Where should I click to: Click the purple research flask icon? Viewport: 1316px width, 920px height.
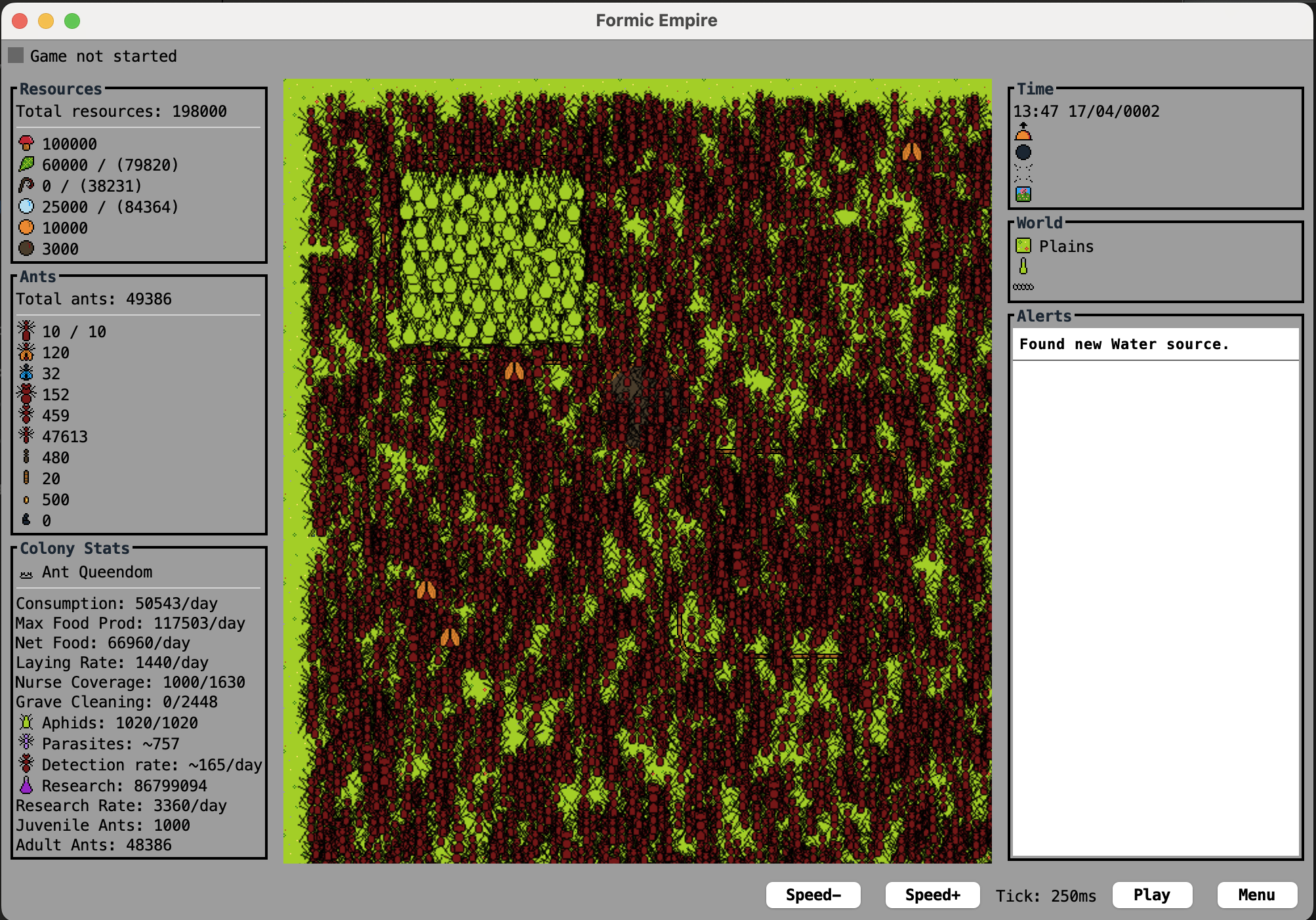coord(26,785)
